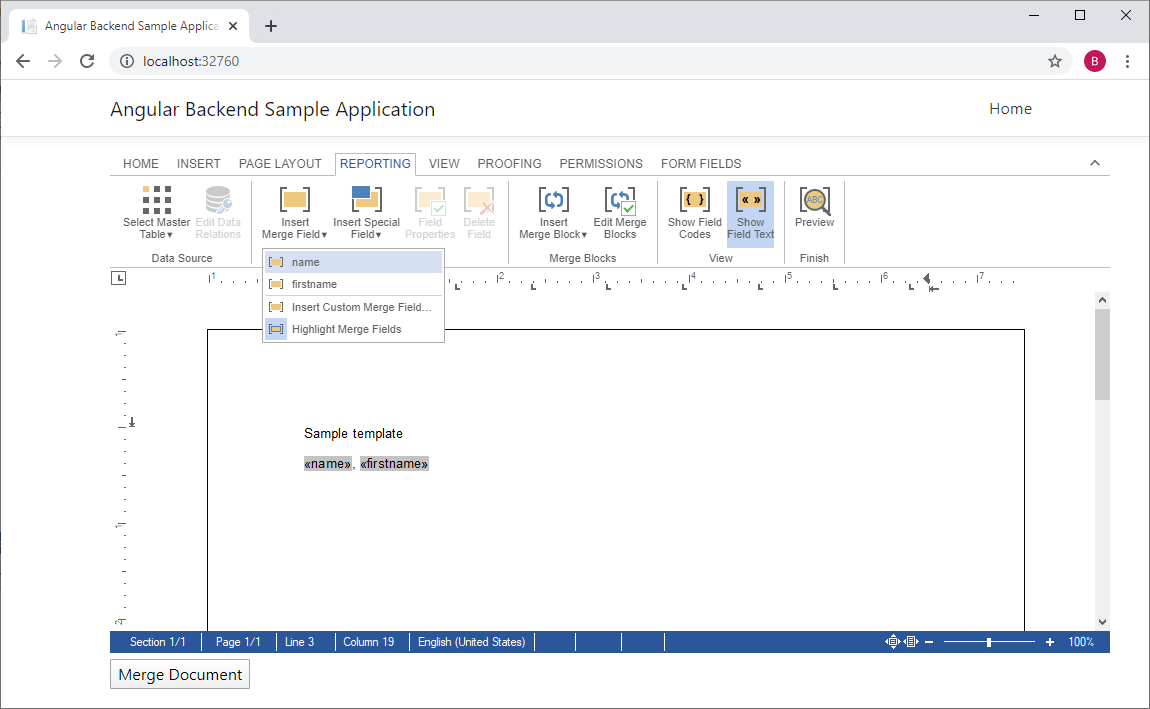Click the zoom out minus button

tap(929, 642)
